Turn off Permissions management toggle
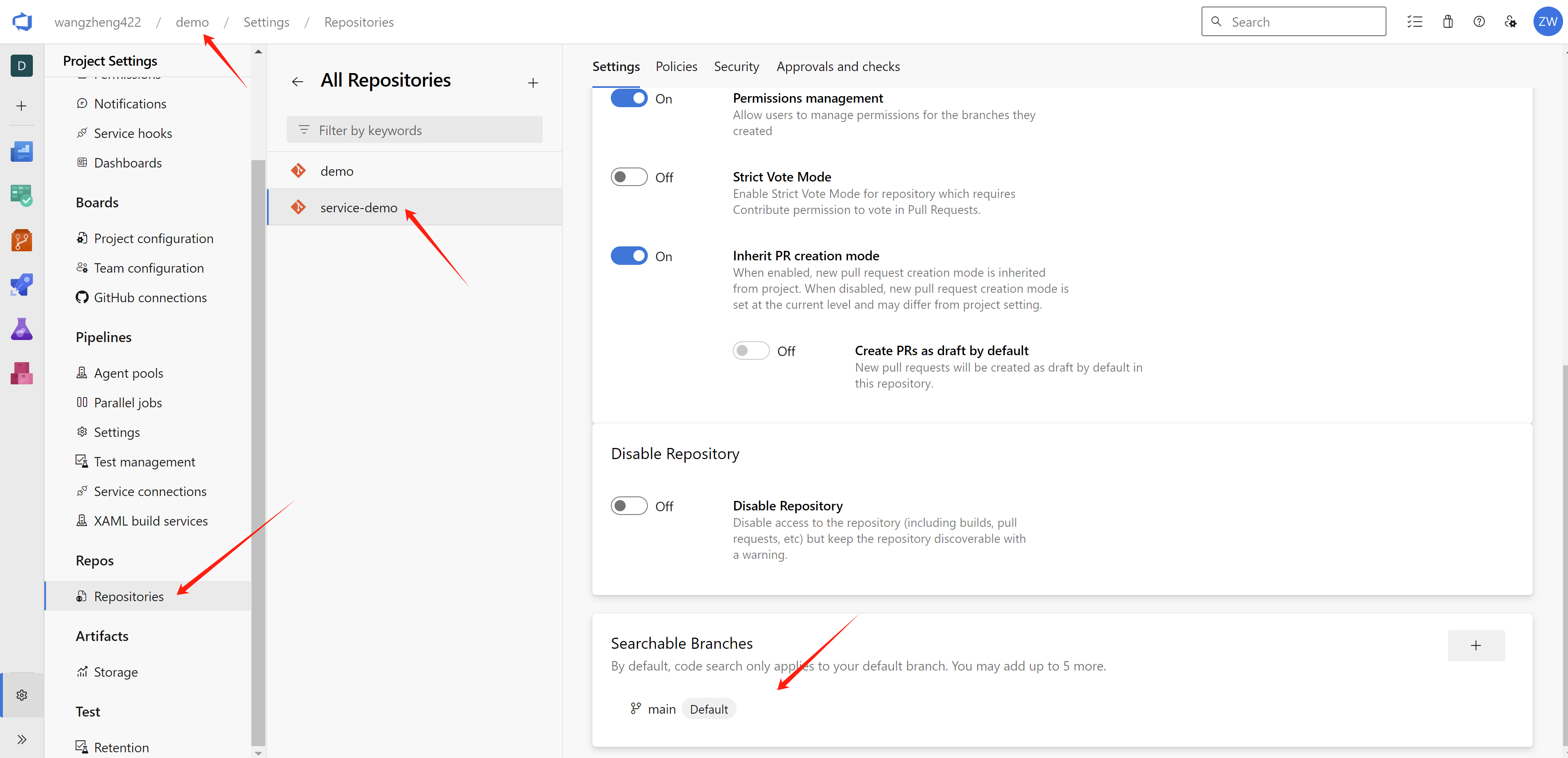1568x758 pixels. pos(629,98)
